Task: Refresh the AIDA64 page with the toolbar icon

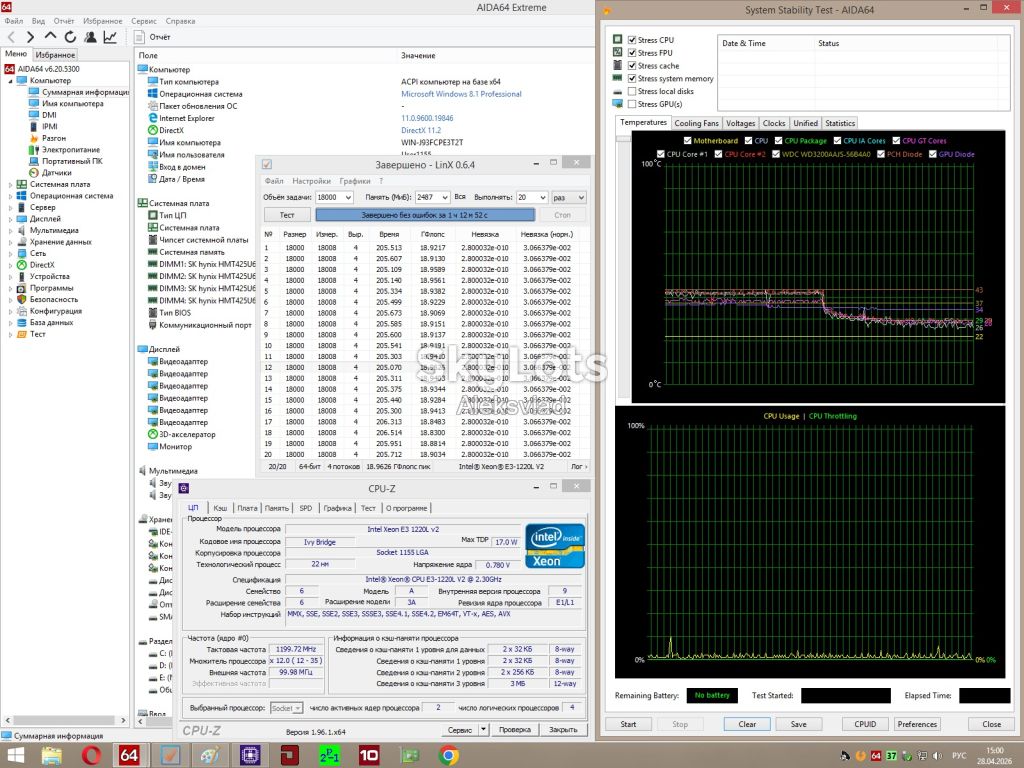Action: coord(70,37)
